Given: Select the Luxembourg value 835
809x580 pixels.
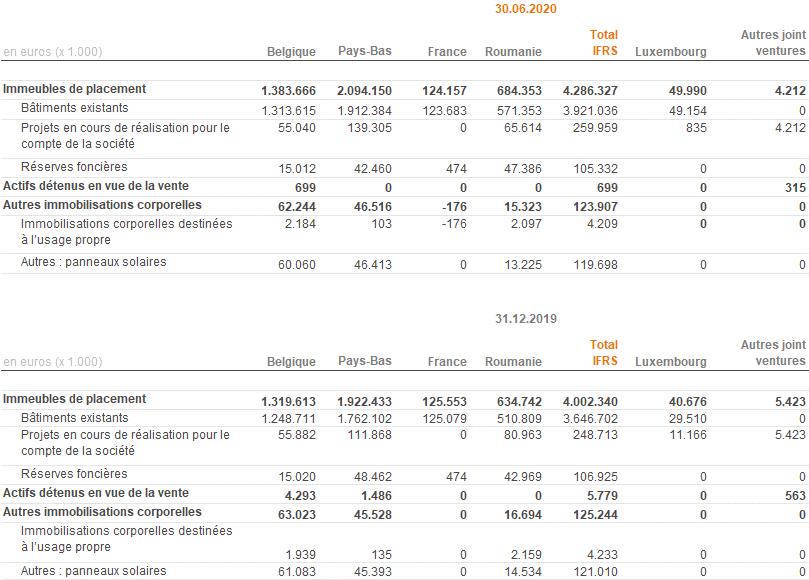Looking at the screenshot, I should 696,128.
